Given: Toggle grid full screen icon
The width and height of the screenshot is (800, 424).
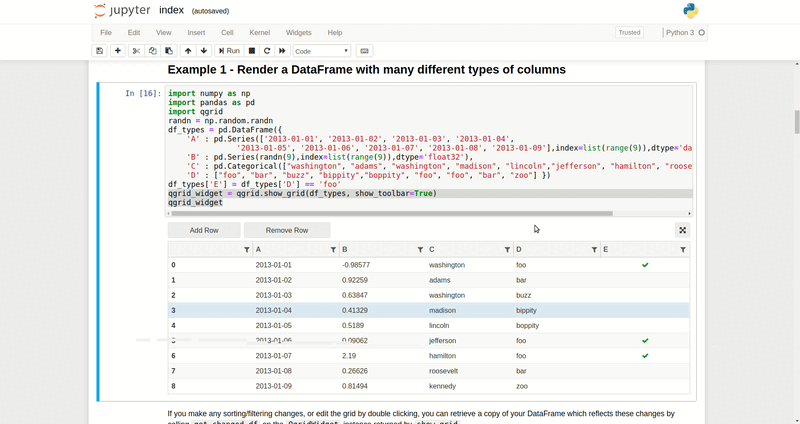Looking at the screenshot, I should tap(682, 230).
